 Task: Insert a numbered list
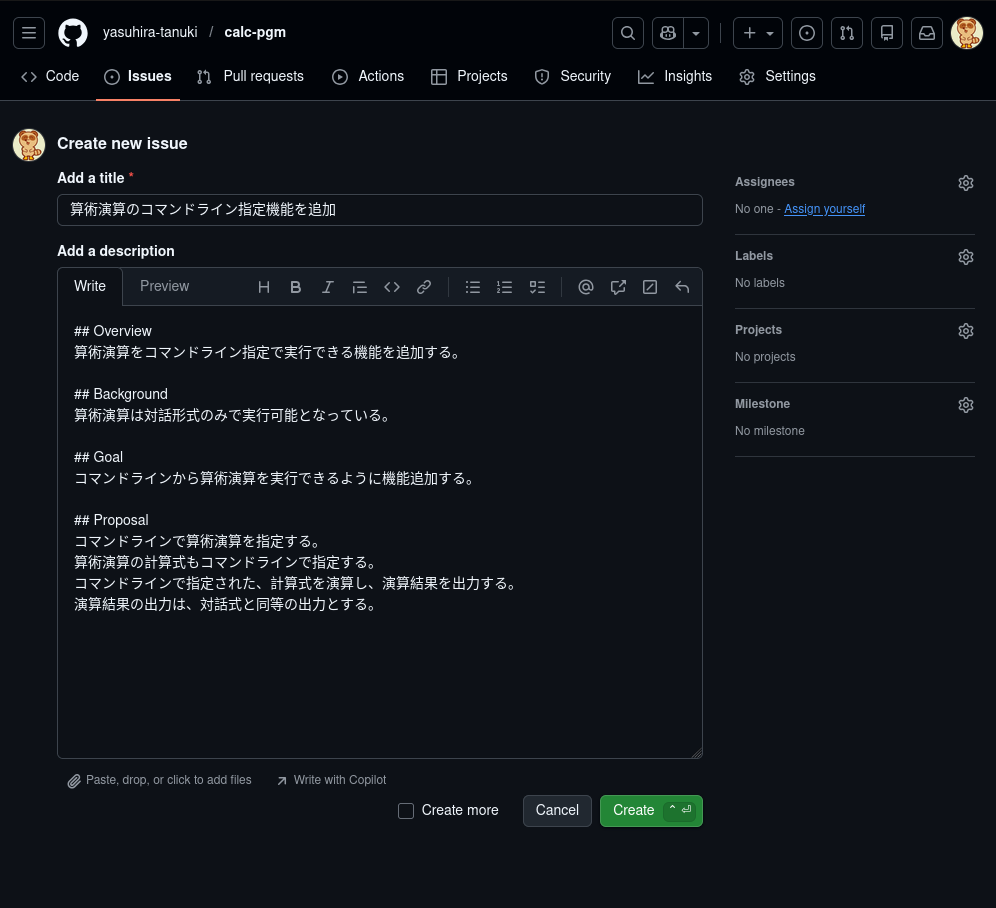click(505, 287)
